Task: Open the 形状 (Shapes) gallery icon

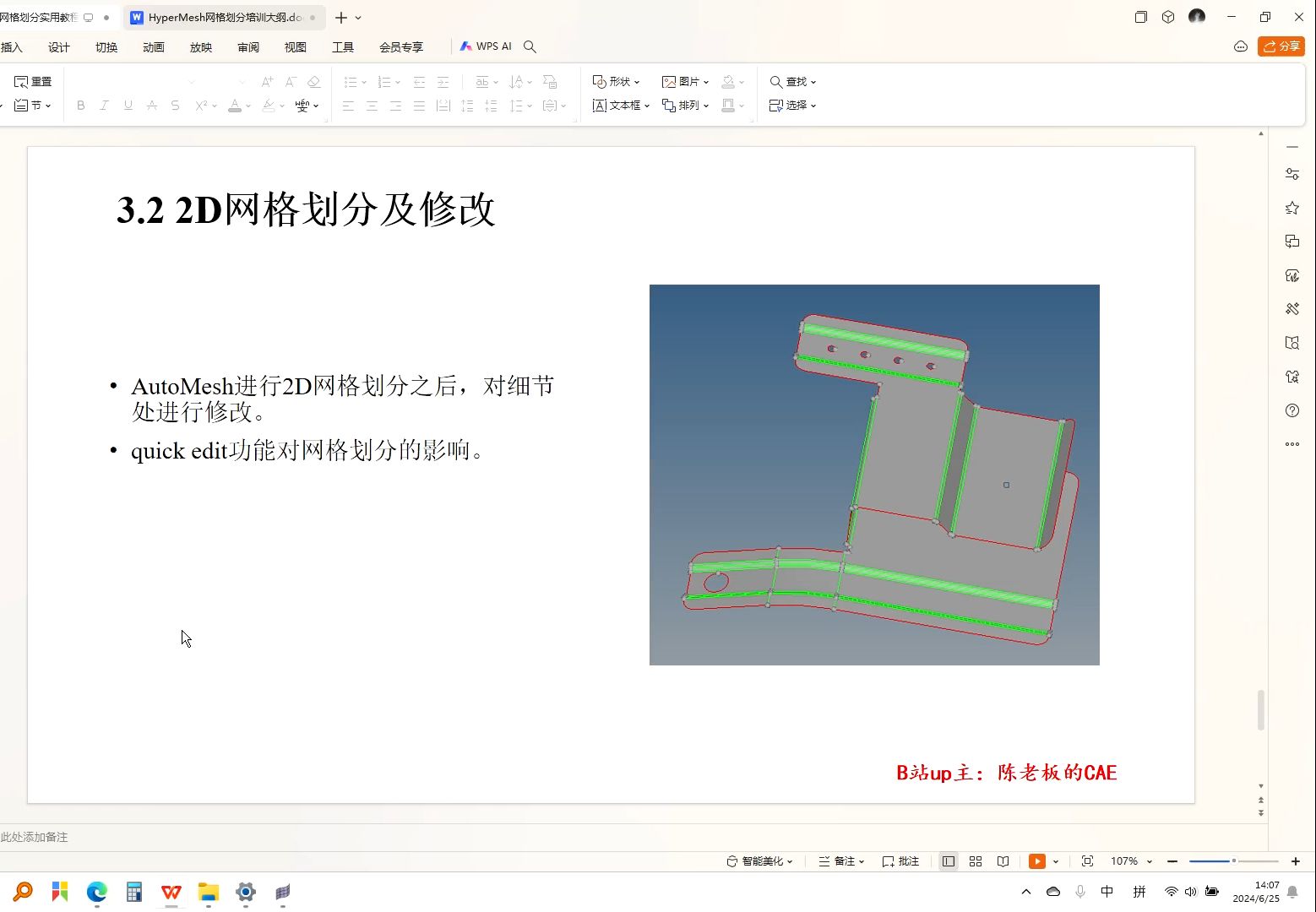Action: [x=616, y=81]
